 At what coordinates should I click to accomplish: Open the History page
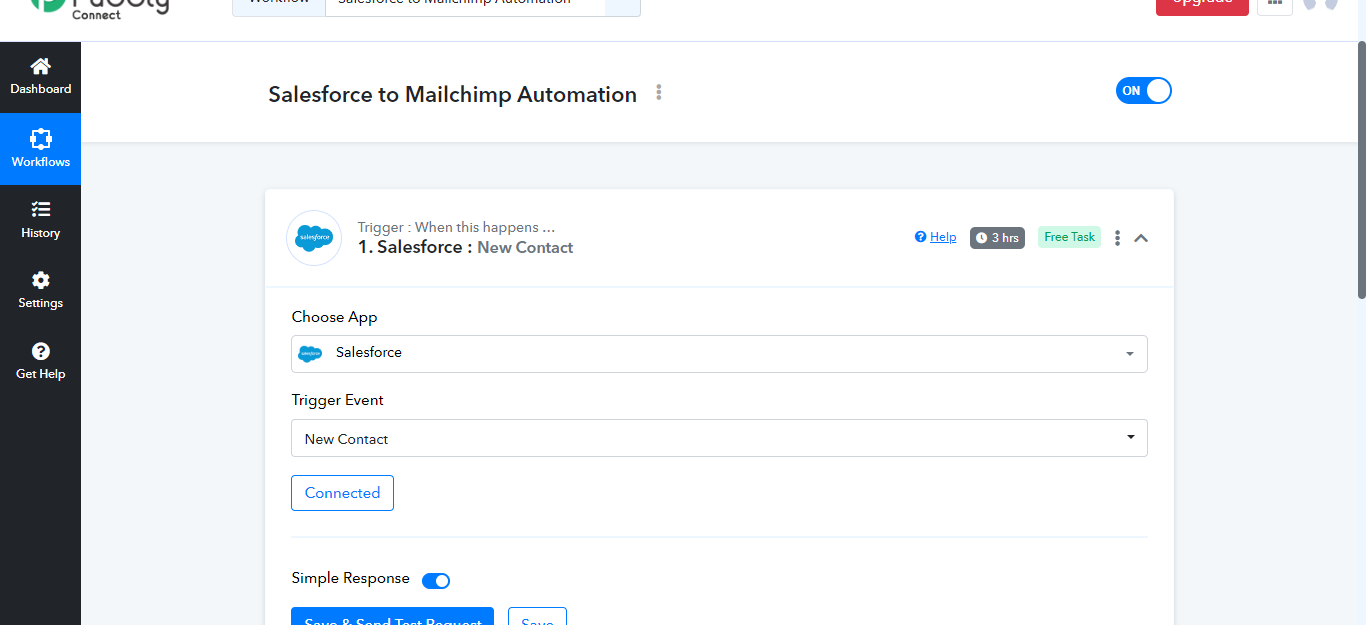point(40,220)
